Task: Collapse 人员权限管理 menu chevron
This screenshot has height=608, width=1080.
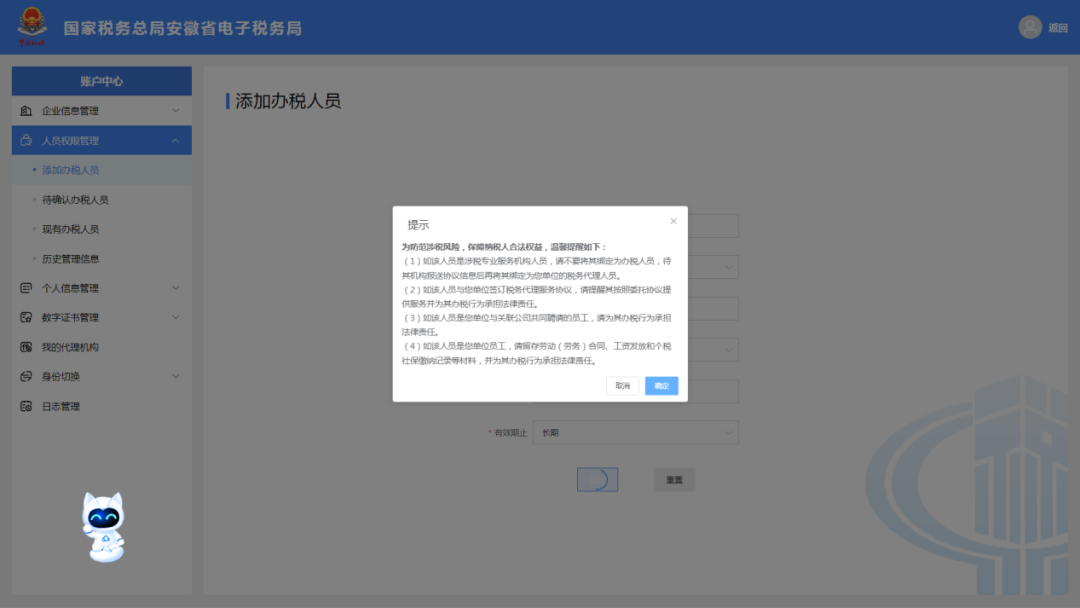Action: tap(176, 140)
